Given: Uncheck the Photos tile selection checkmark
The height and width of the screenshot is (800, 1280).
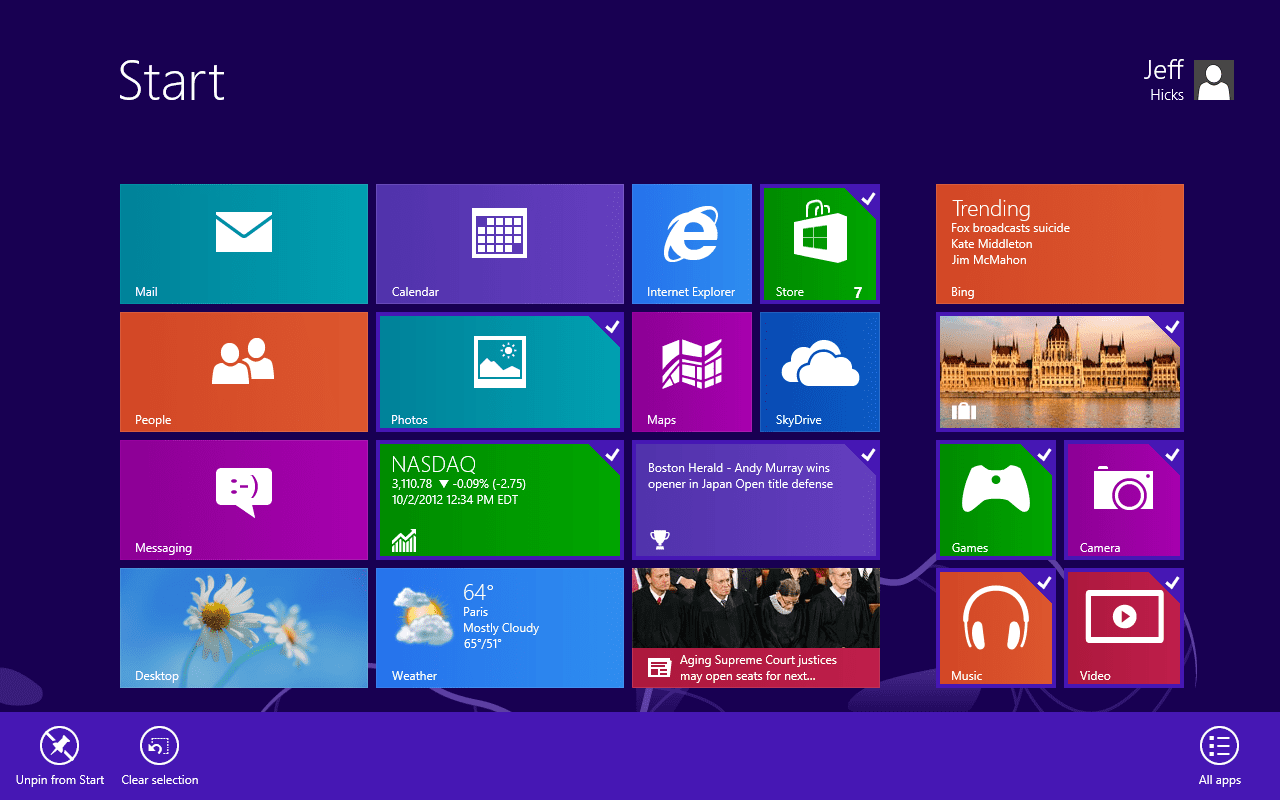Looking at the screenshot, I should (612, 326).
